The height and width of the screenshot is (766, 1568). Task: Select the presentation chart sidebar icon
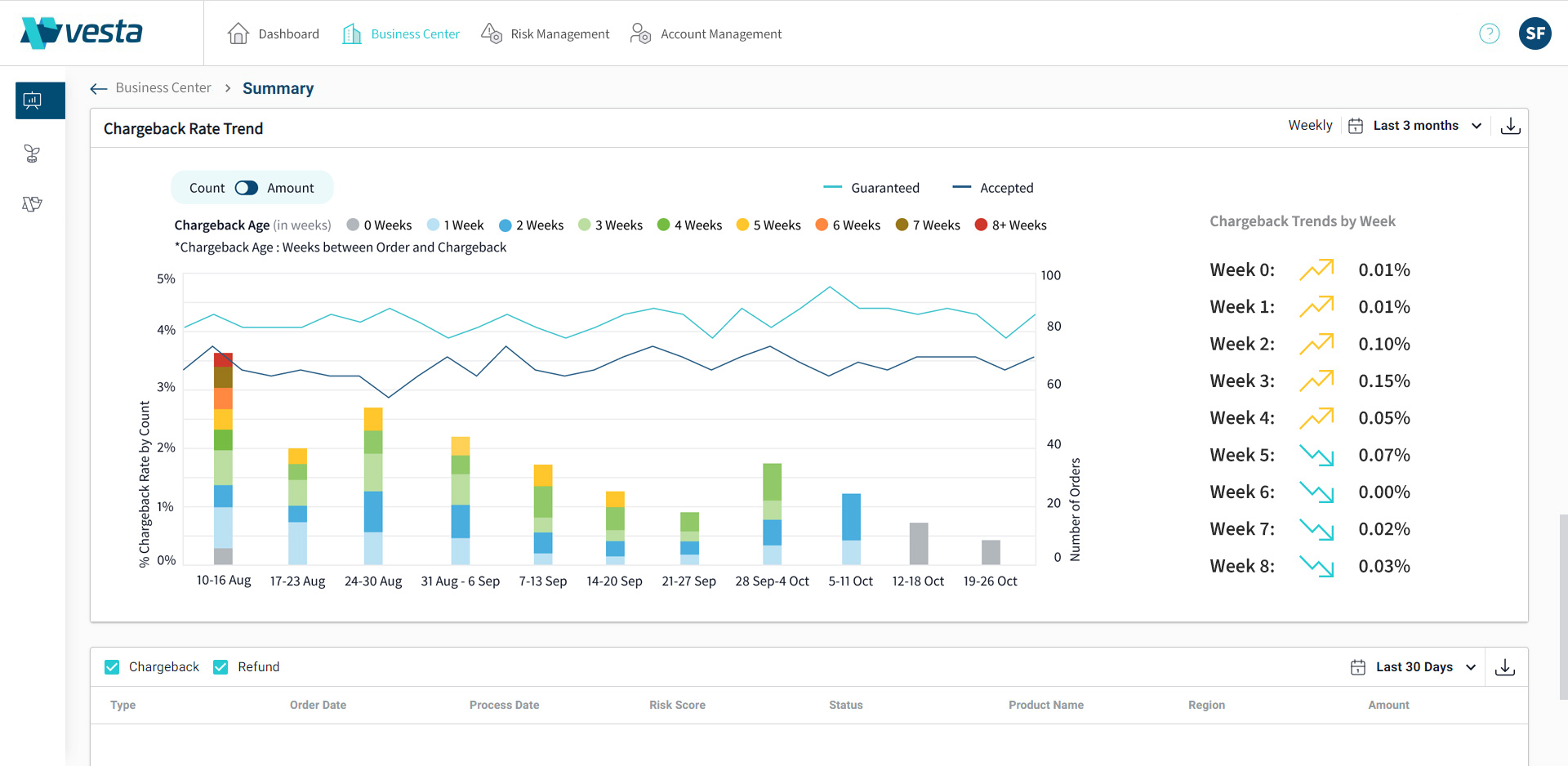(33, 100)
